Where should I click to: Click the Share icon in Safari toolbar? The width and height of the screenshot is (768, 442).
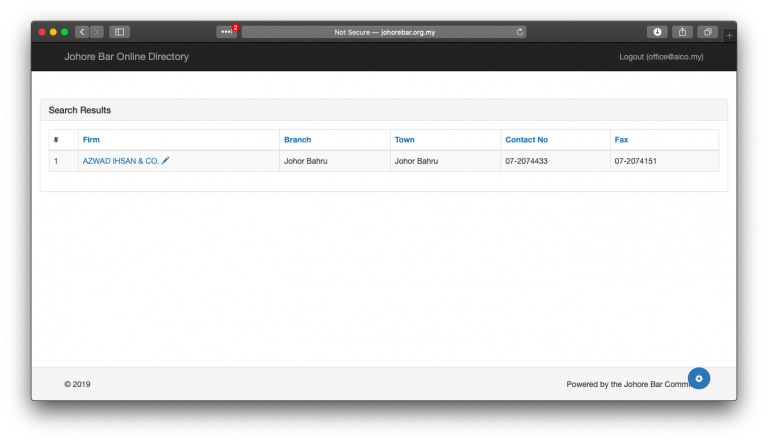(683, 32)
